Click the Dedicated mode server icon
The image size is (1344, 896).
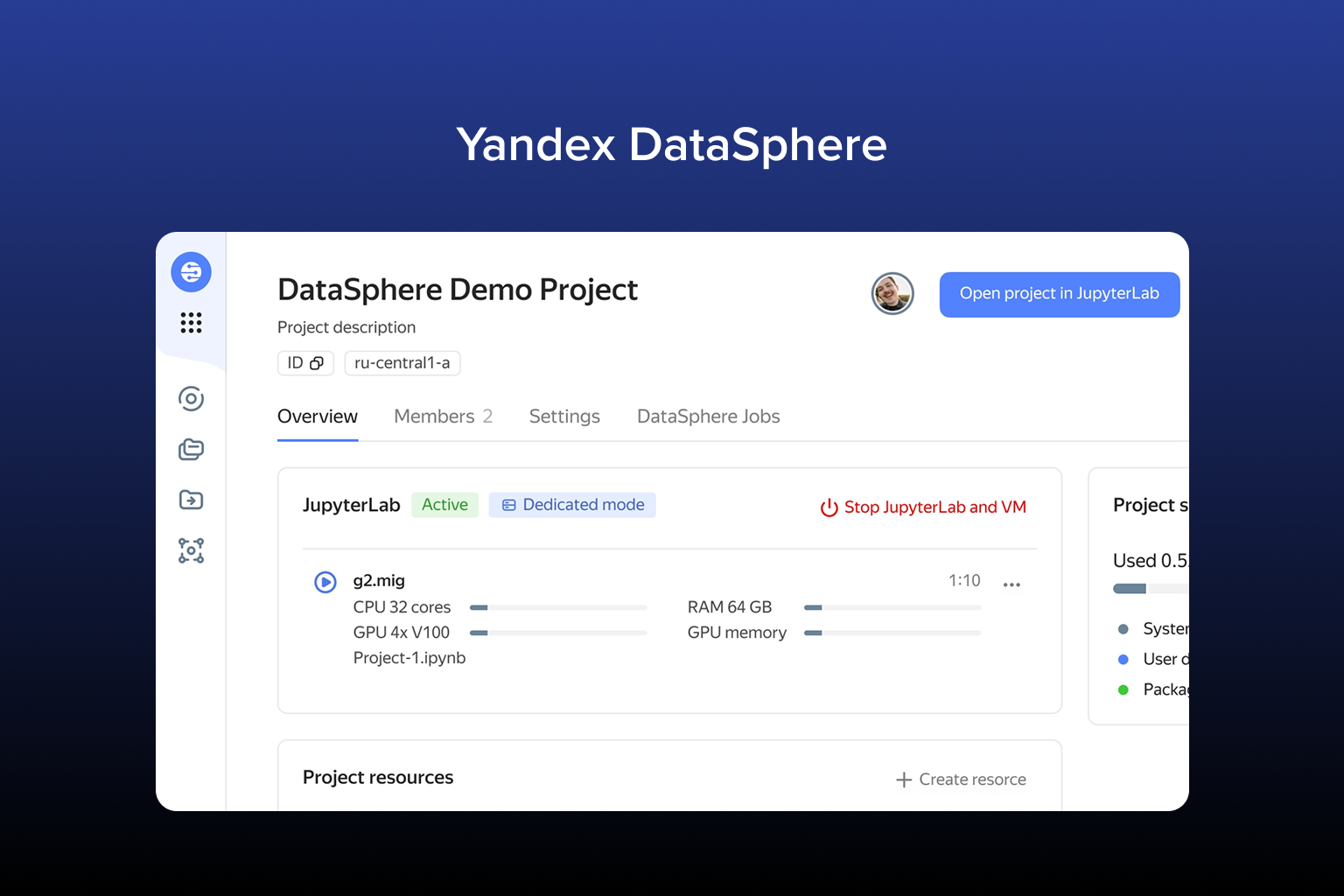coord(508,505)
